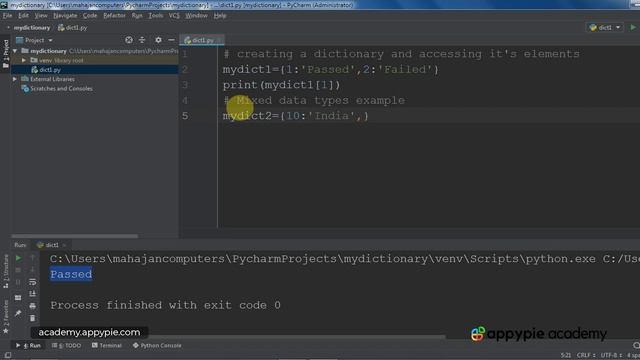
Task: Open the dict1 run configuration dropdown
Action: 605,27
